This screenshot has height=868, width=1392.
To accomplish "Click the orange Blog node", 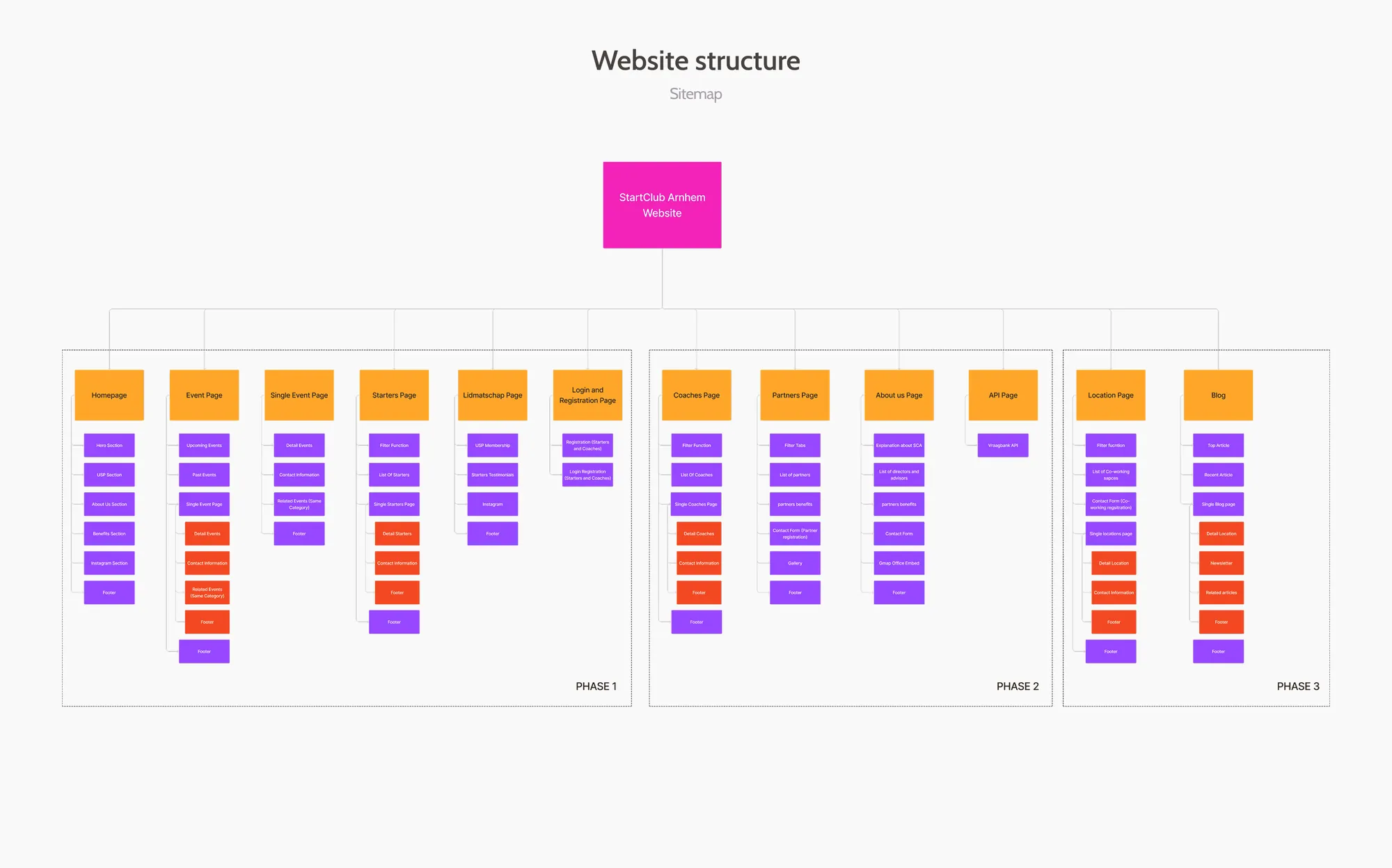I will pyautogui.click(x=1218, y=395).
